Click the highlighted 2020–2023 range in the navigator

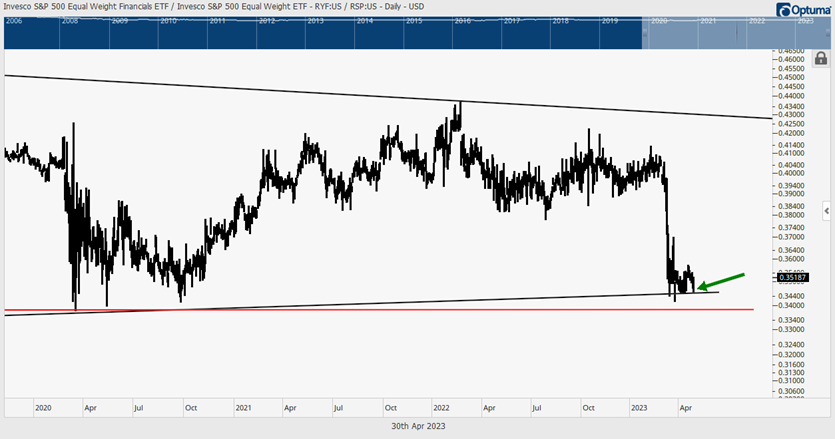(x=736, y=33)
